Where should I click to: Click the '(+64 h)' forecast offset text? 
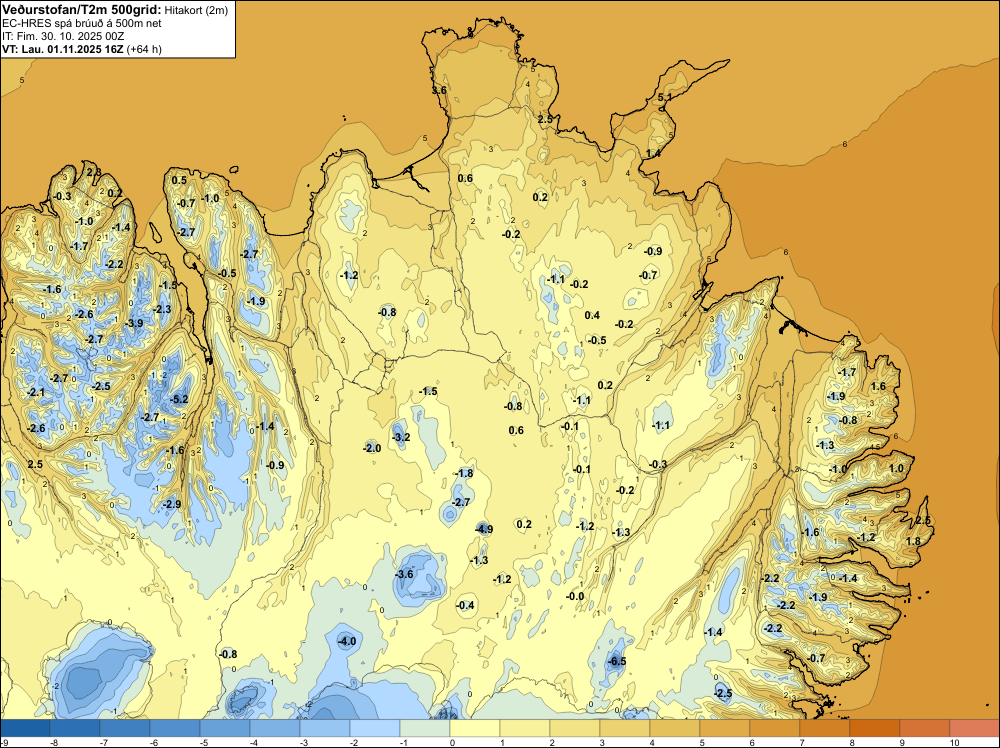(x=144, y=49)
